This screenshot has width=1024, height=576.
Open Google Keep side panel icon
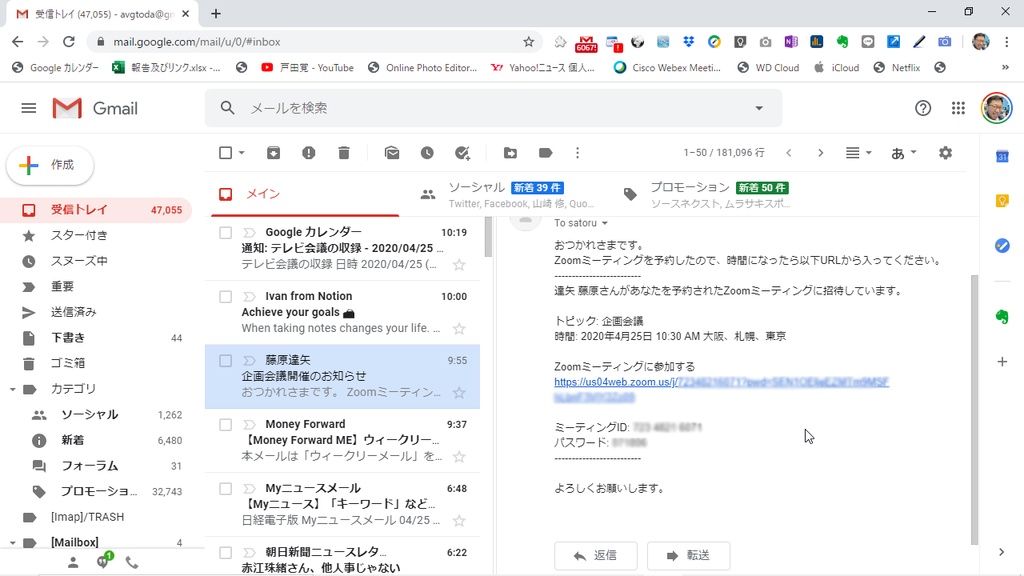pos(1002,201)
